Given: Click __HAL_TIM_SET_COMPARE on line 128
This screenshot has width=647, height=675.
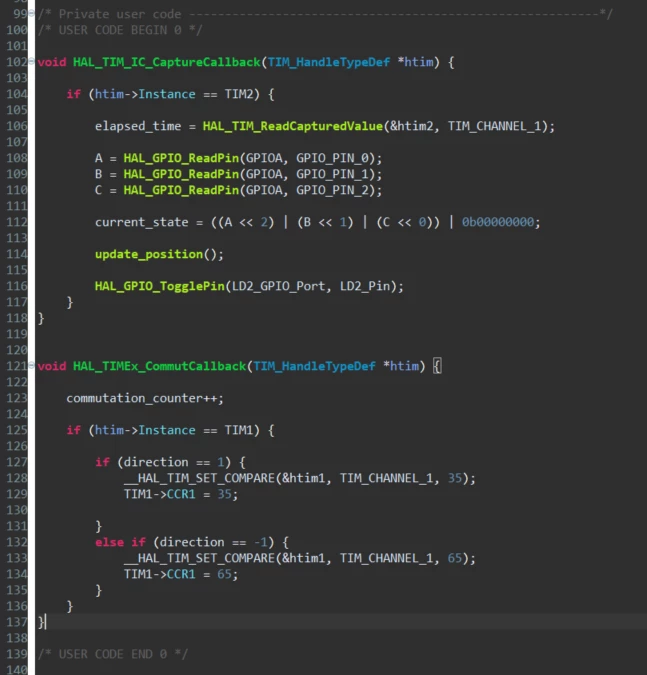Looking at the screenshot, I should (x=199, y=478).
